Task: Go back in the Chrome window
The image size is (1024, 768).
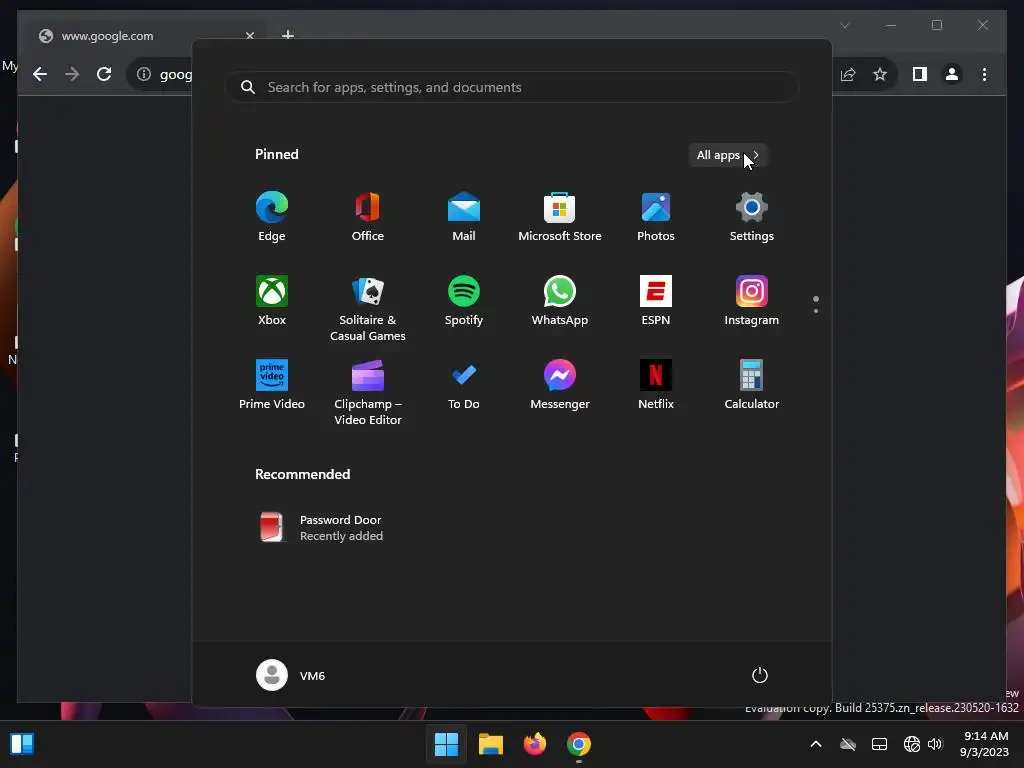Action: [40, 74]
